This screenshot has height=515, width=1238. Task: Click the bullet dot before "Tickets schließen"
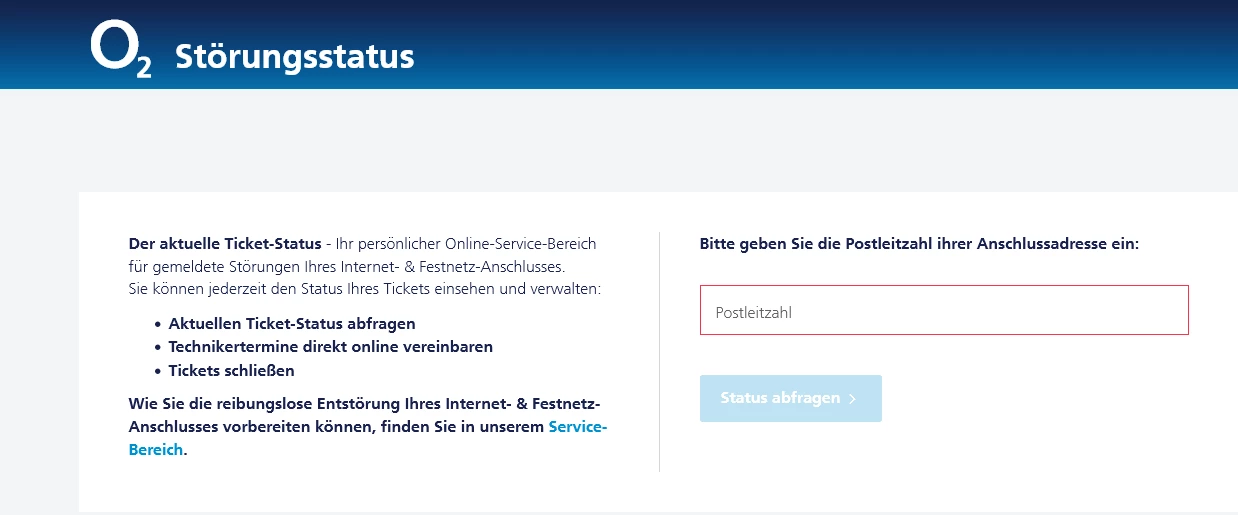pyautogui.click(x=158, y=372)
